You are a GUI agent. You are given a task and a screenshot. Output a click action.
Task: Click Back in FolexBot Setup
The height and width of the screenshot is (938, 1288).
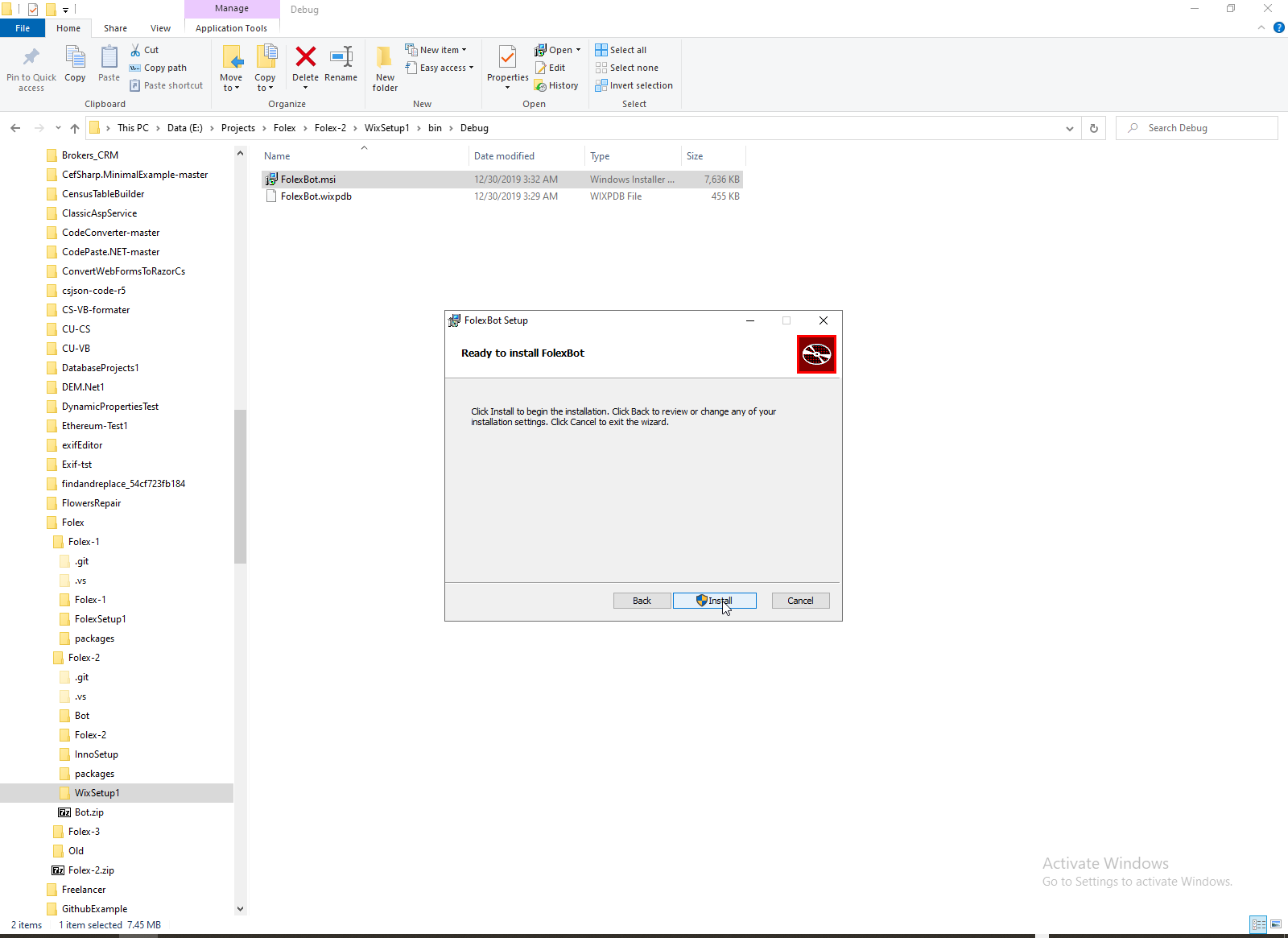point(642,601)
